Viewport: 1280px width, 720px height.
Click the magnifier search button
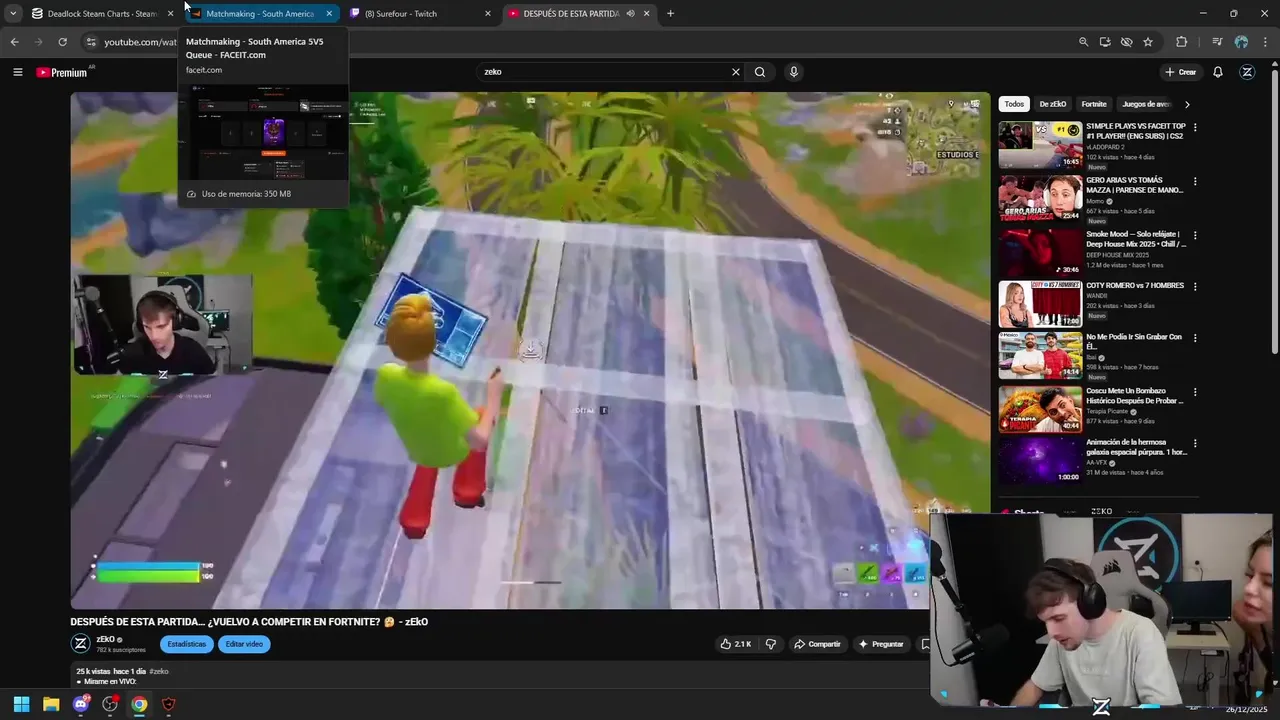[x=760, y=72]
